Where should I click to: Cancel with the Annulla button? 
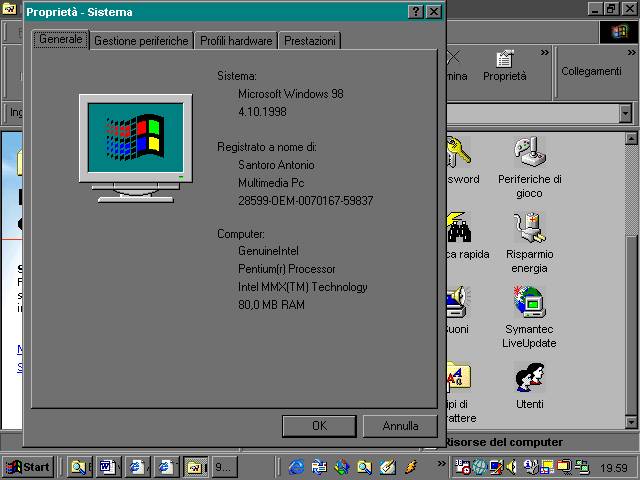coord(400,426)
